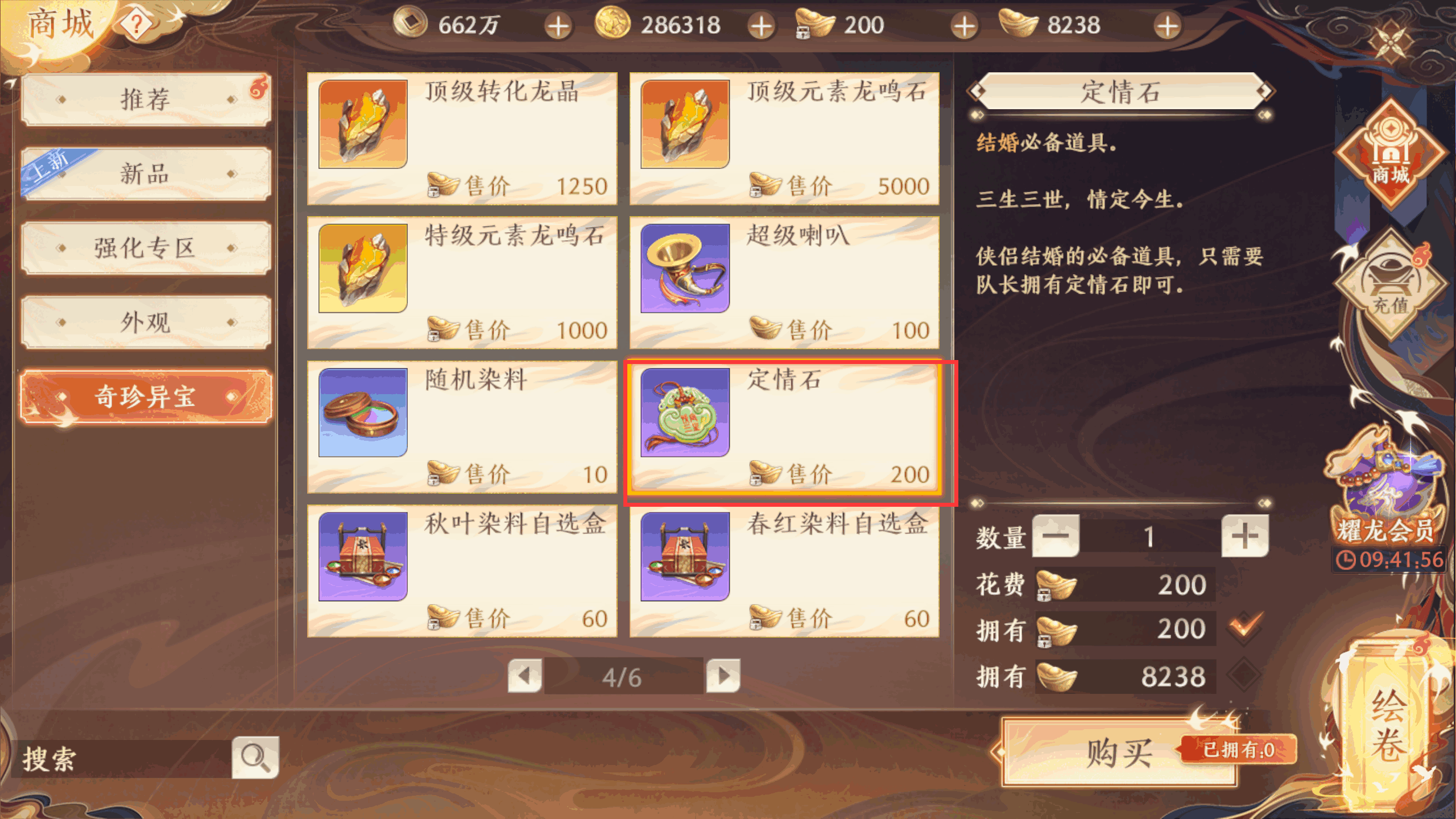This screenshot has width=1456, height=819.
Task: Go to next shop page arrow
Action: click(x=723, y=676)
